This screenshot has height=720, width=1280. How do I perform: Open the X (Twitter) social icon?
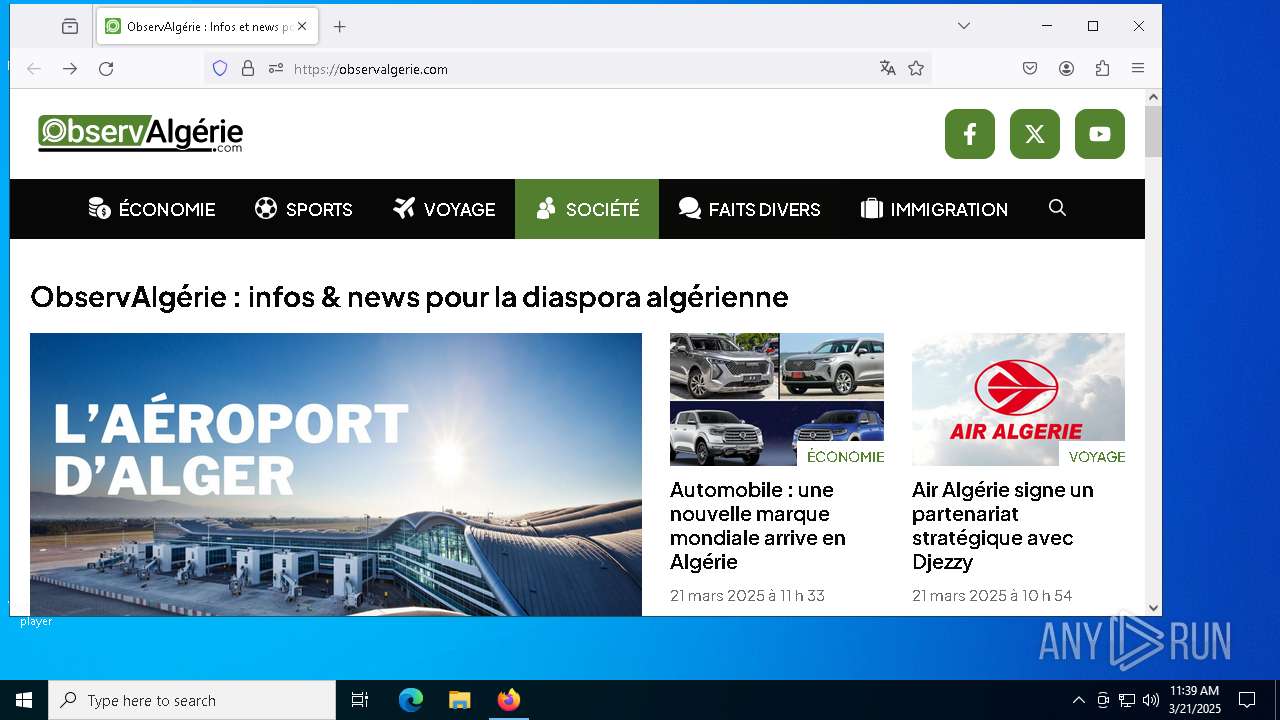pos(1035,134)
